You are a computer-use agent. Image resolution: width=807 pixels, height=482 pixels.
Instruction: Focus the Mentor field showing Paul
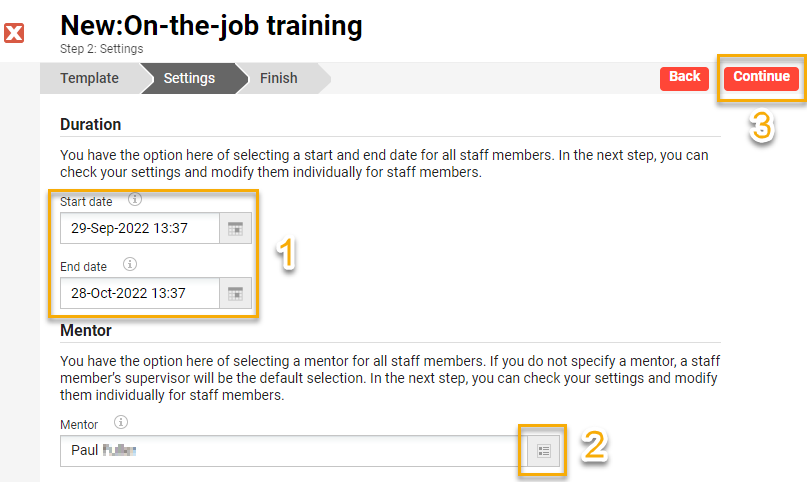[290, 451]
